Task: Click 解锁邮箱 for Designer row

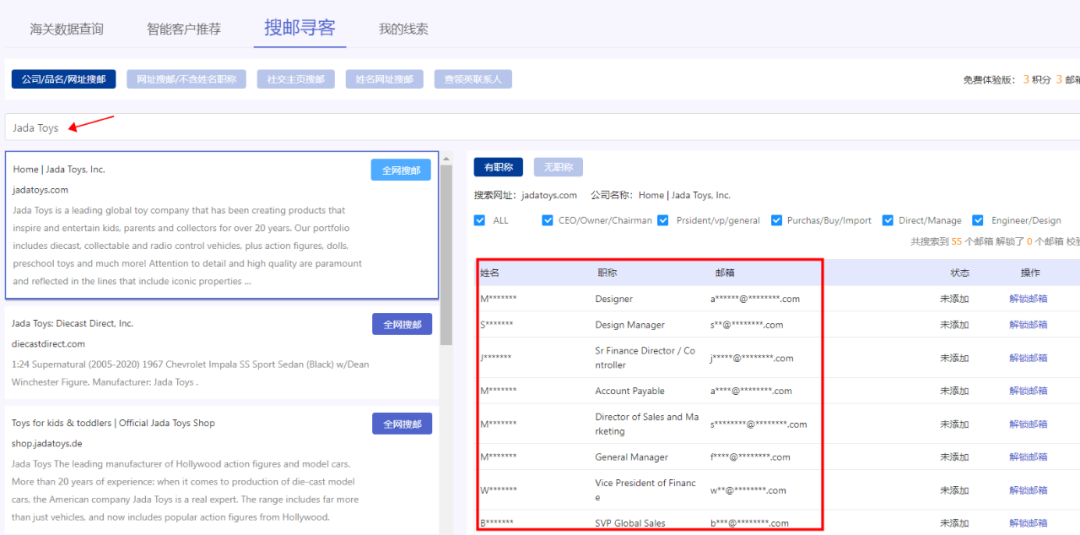Action: 1028,299
